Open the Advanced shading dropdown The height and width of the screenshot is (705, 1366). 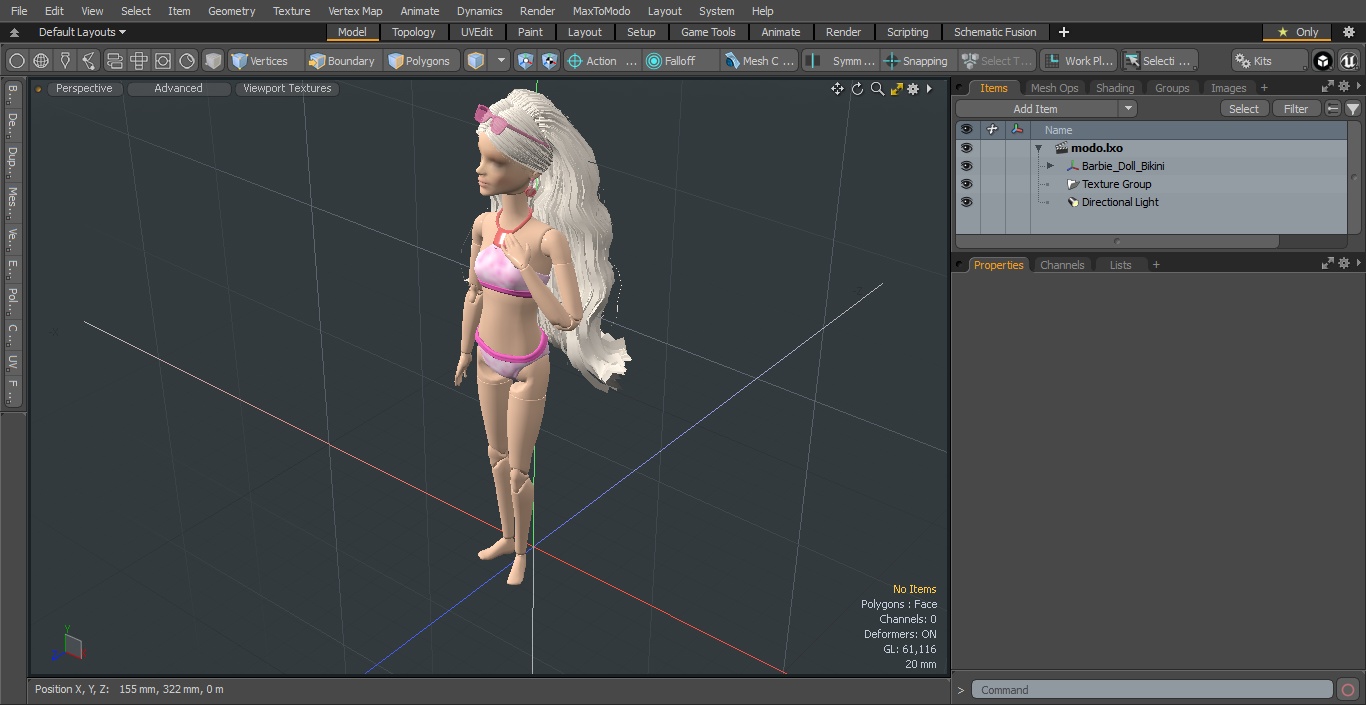(x=178, y=88)
